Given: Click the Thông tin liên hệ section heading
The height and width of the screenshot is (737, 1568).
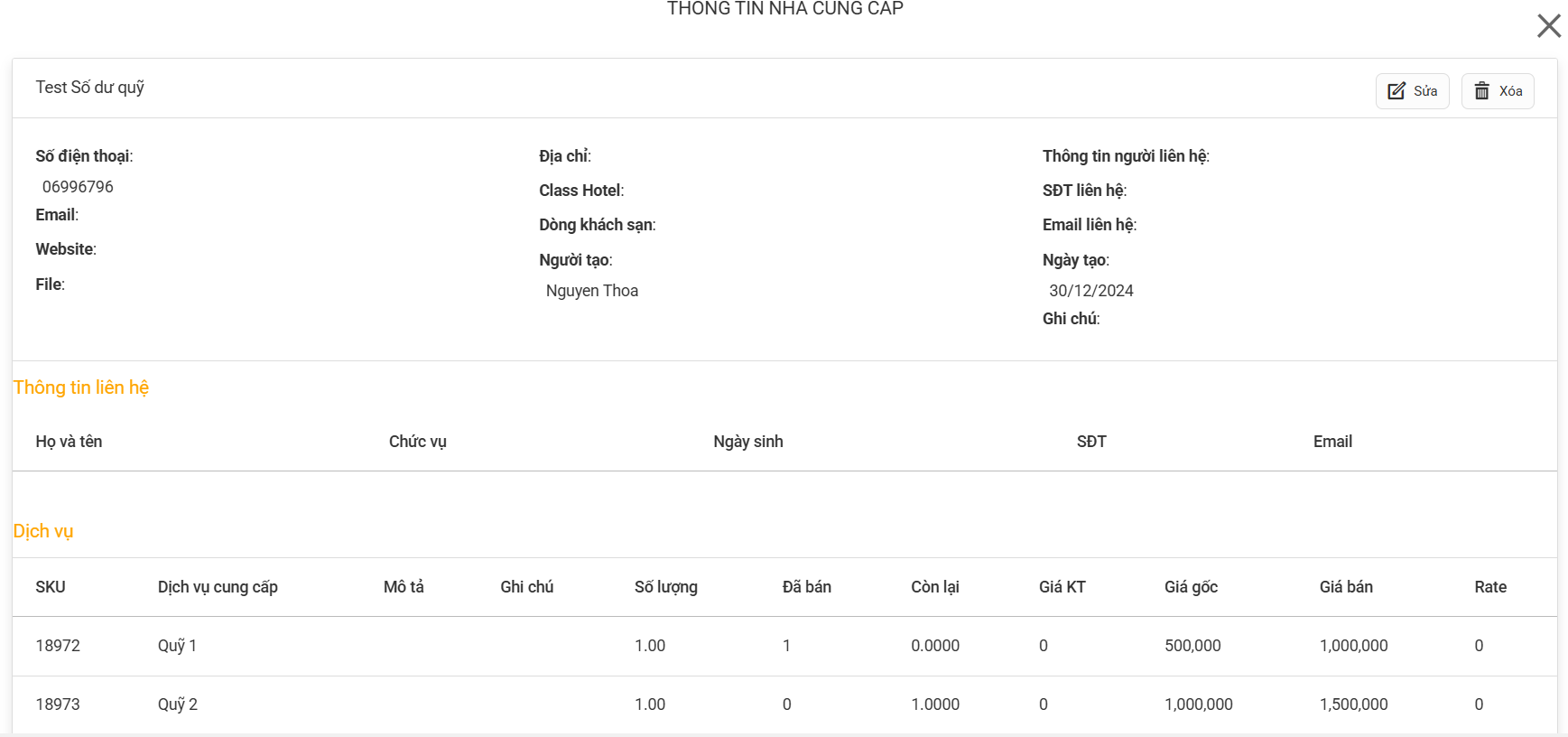Looking at the screenshot, I should 81,387.
